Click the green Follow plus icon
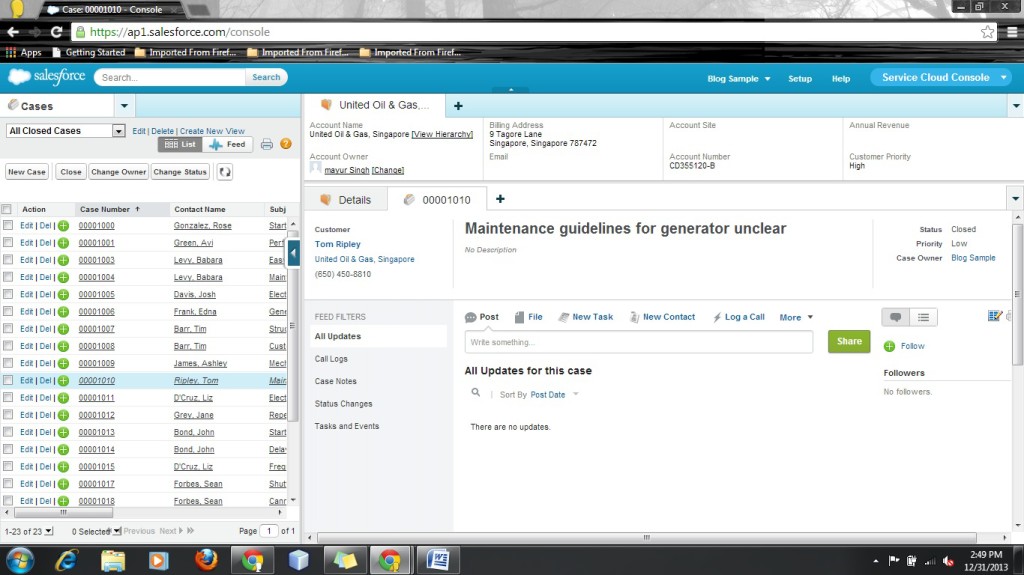 pyautogui.click(x=889, y=346)
